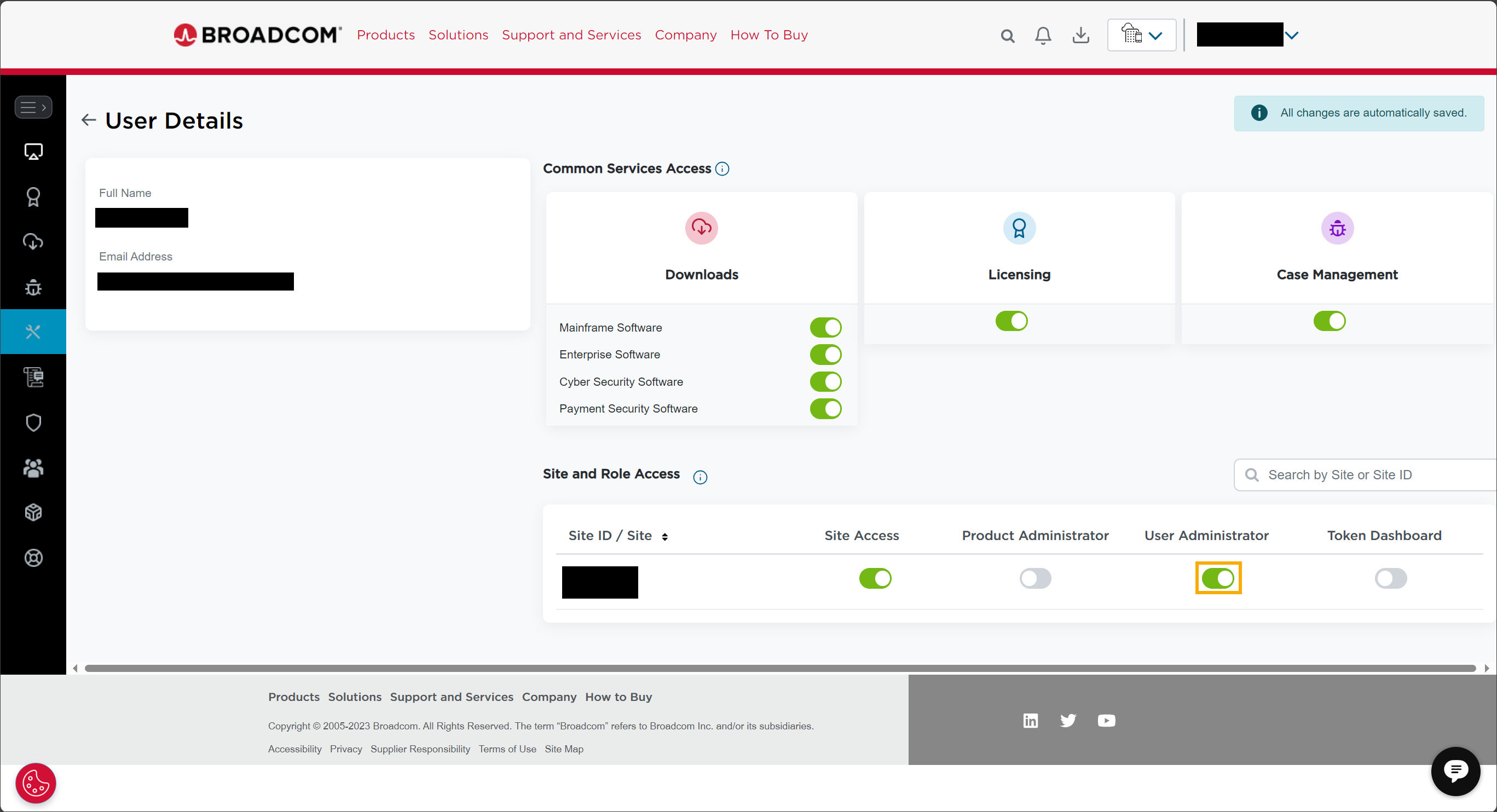Open the Solutions menu
Image resolution: width=1497 pixels, height=812 pixels.
(458, 35)
